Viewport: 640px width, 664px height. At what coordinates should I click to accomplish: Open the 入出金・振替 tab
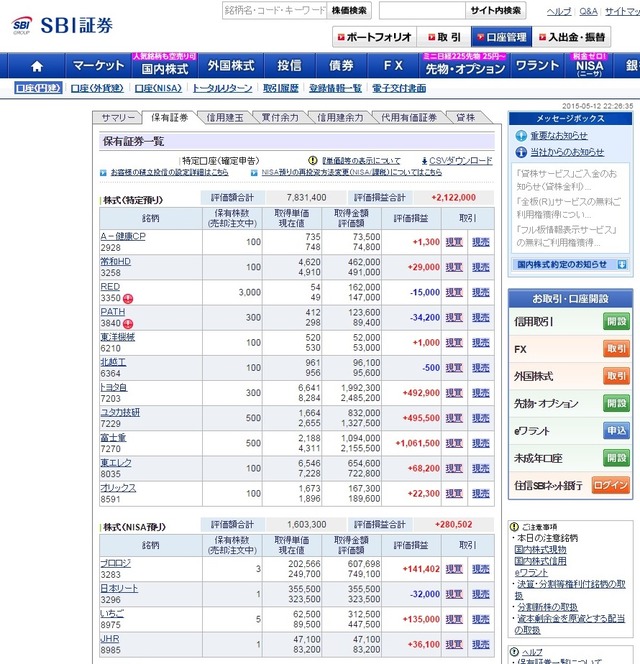[572, 37]
